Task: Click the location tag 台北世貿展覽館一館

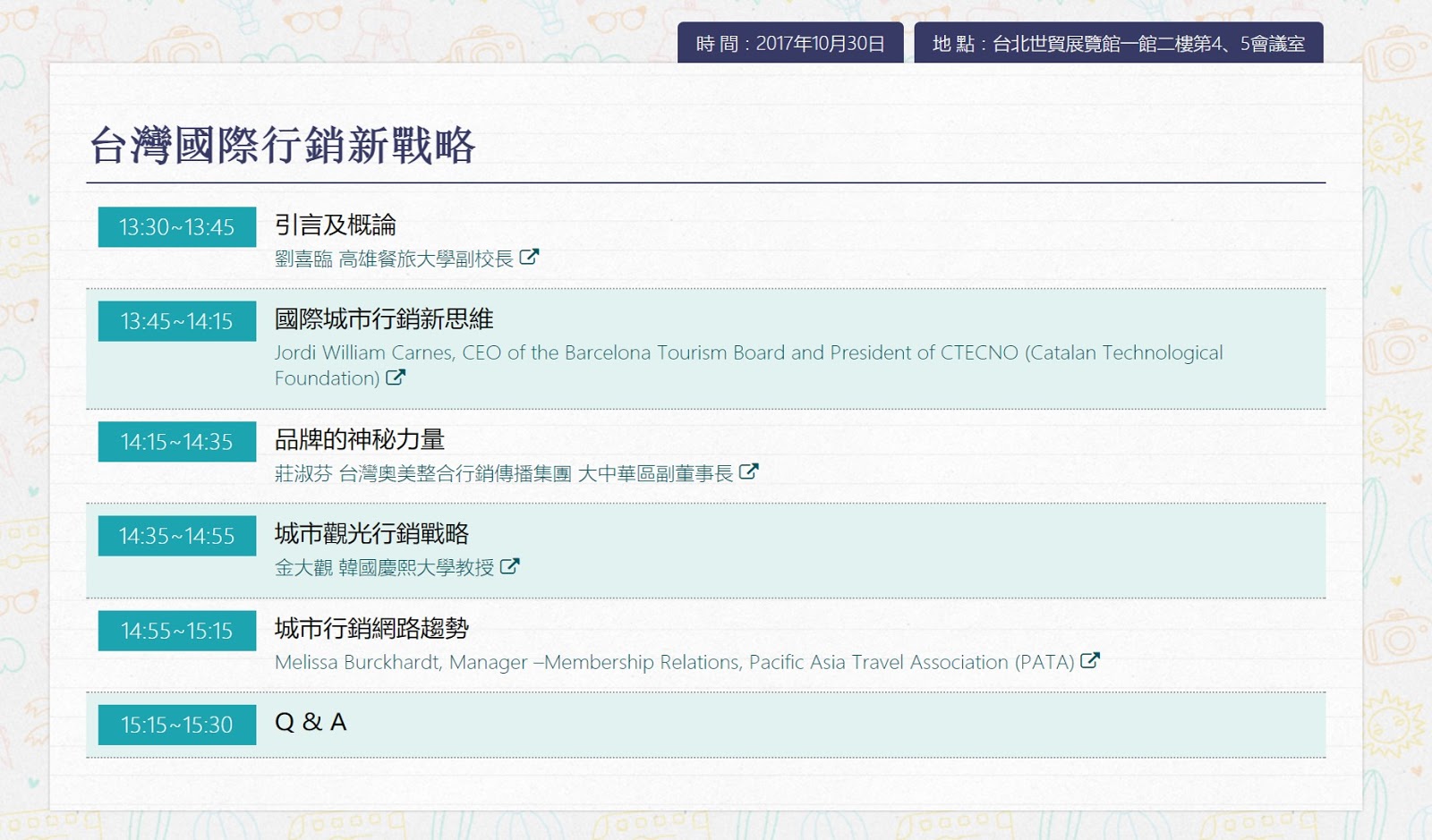Action: 1118,44
